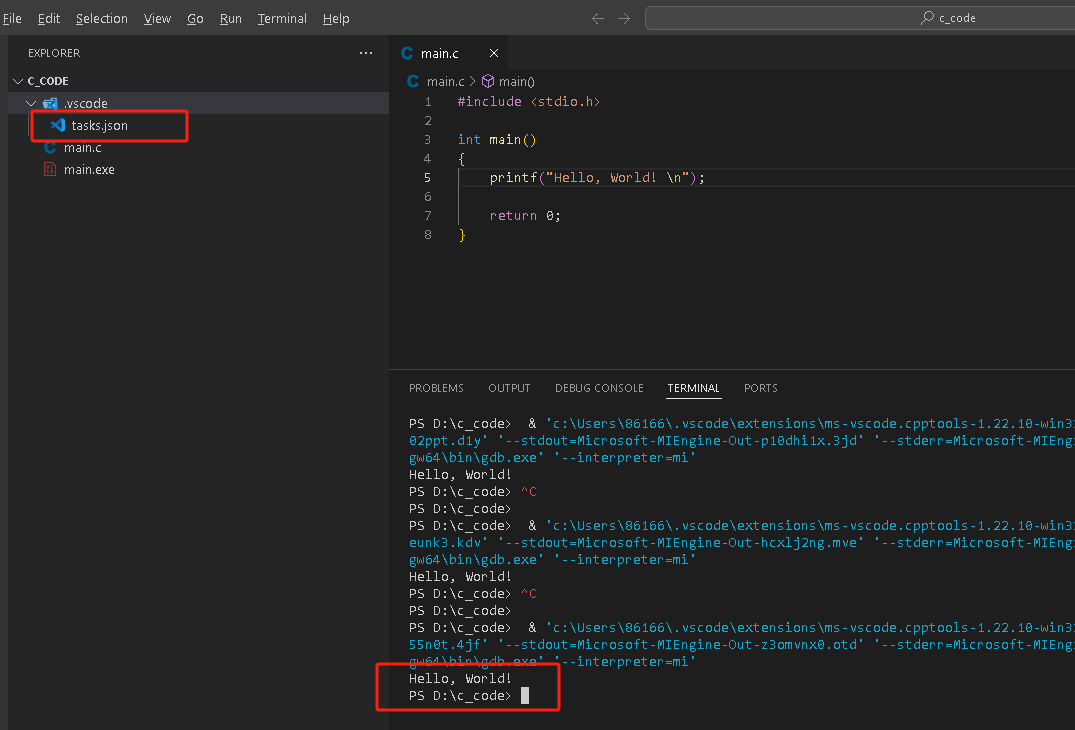Click the C icon on main.c tab
Image resolution: width=1075 pixels, height=730 pixels.
pyautogui.click(x=407, y=53)
